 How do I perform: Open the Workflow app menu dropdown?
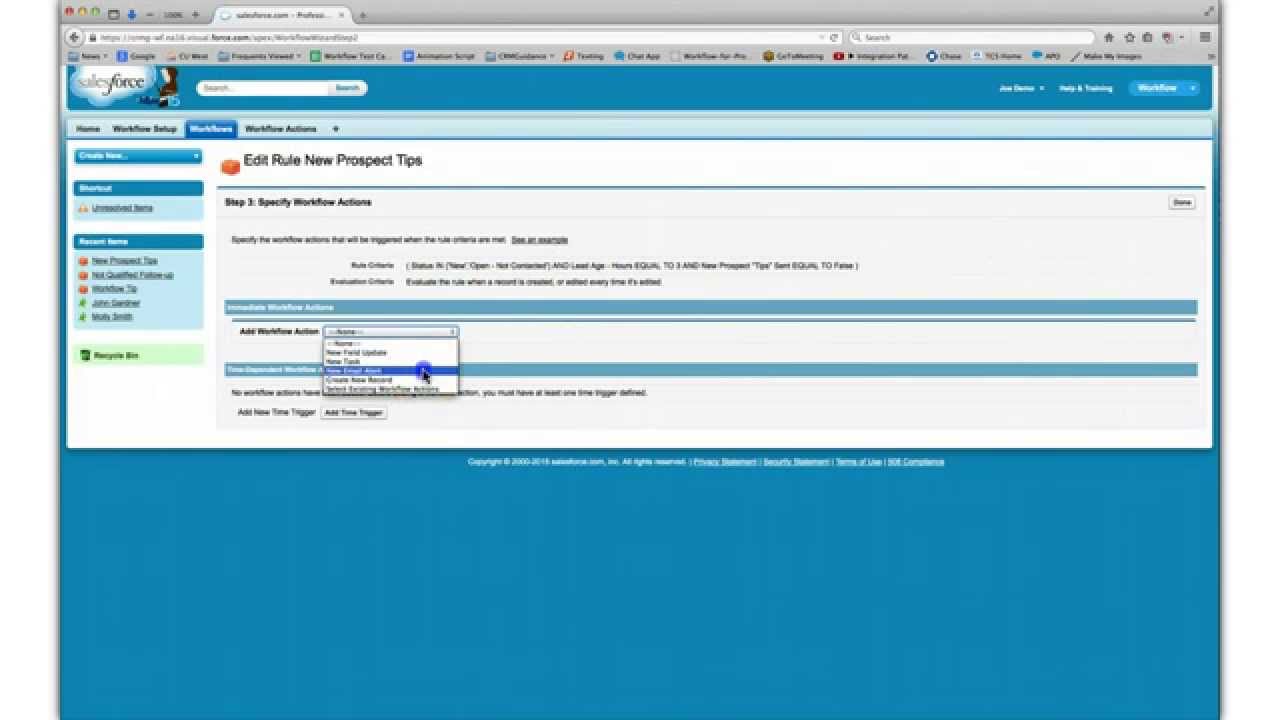point(1164,88)
